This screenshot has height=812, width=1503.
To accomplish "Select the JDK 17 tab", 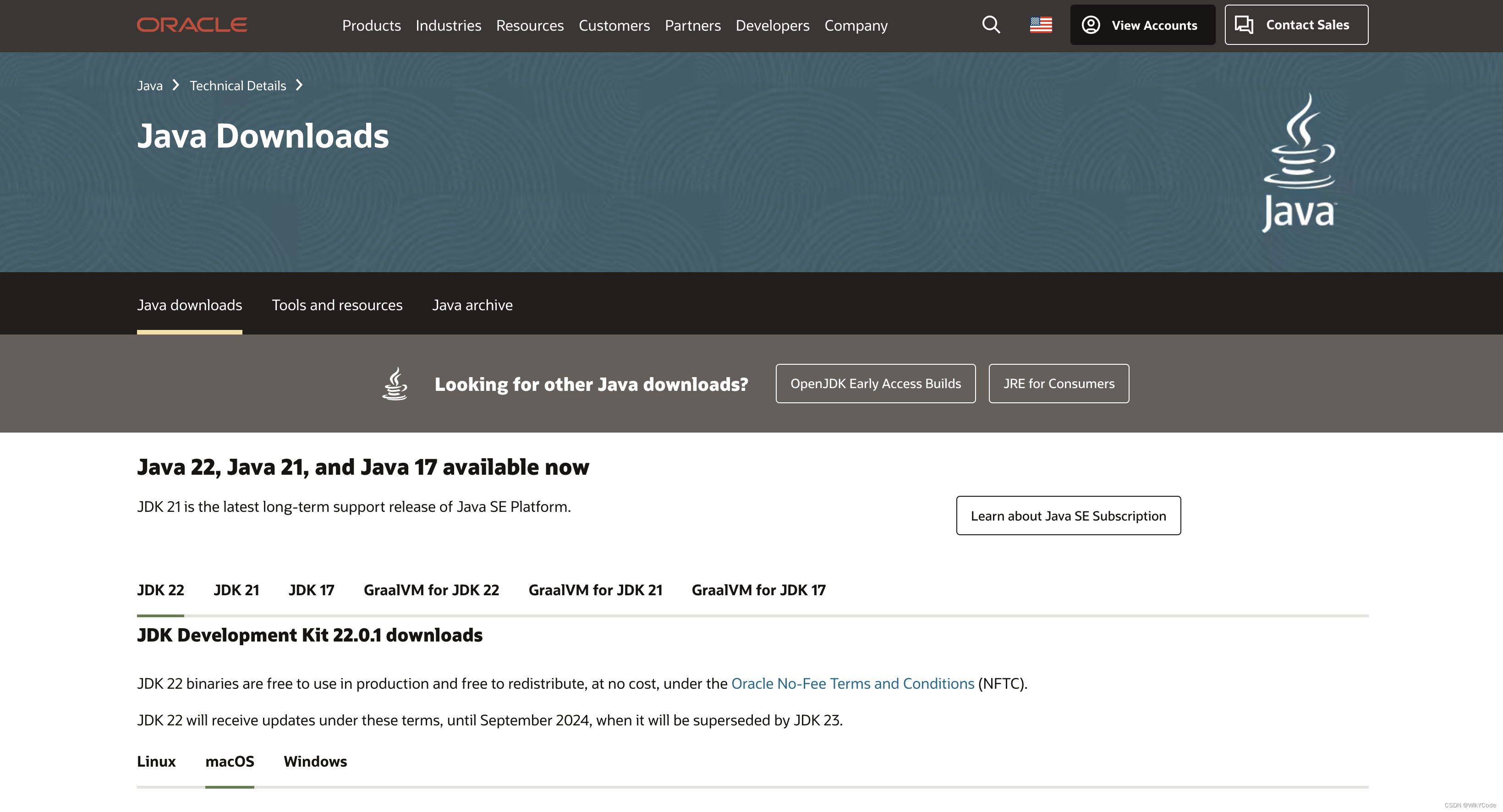I will tap(312, 590).
